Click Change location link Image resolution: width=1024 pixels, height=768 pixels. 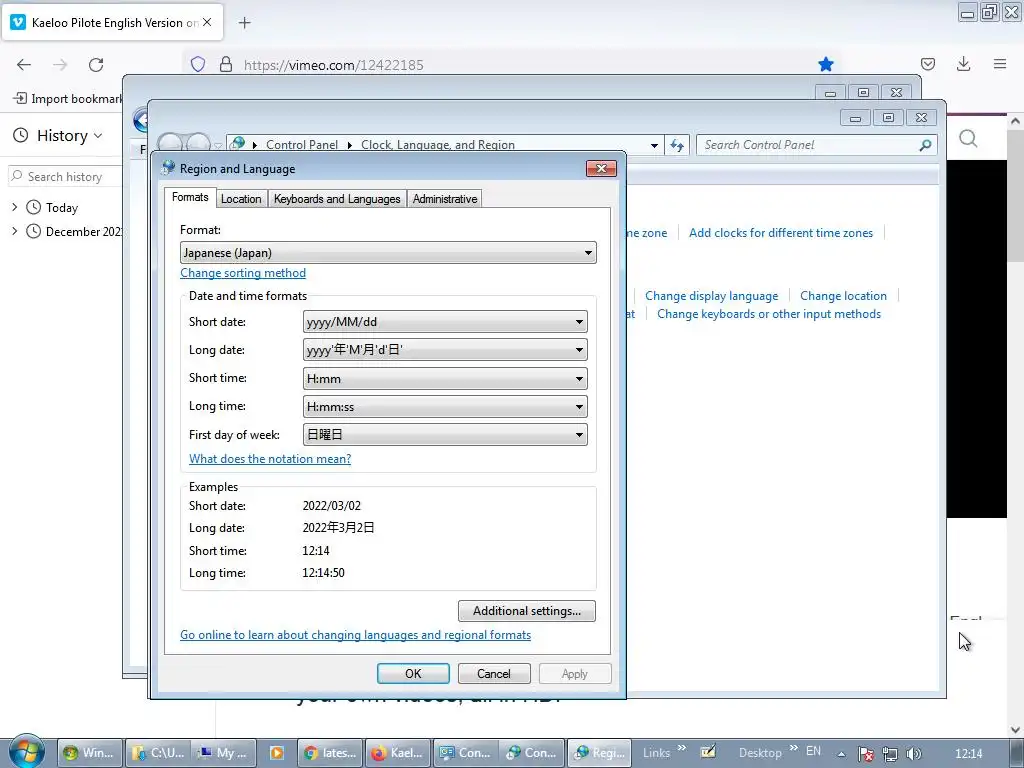point(843,296)
